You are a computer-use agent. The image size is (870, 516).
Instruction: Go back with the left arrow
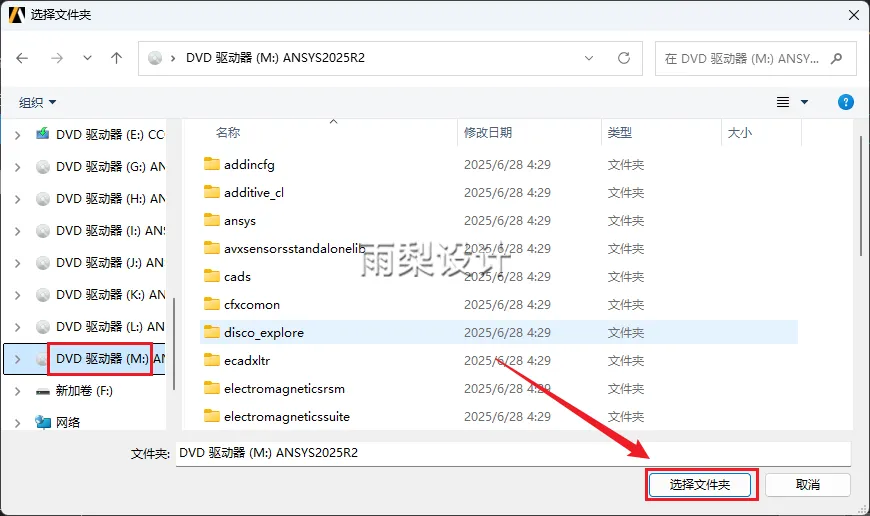[22, 58]
